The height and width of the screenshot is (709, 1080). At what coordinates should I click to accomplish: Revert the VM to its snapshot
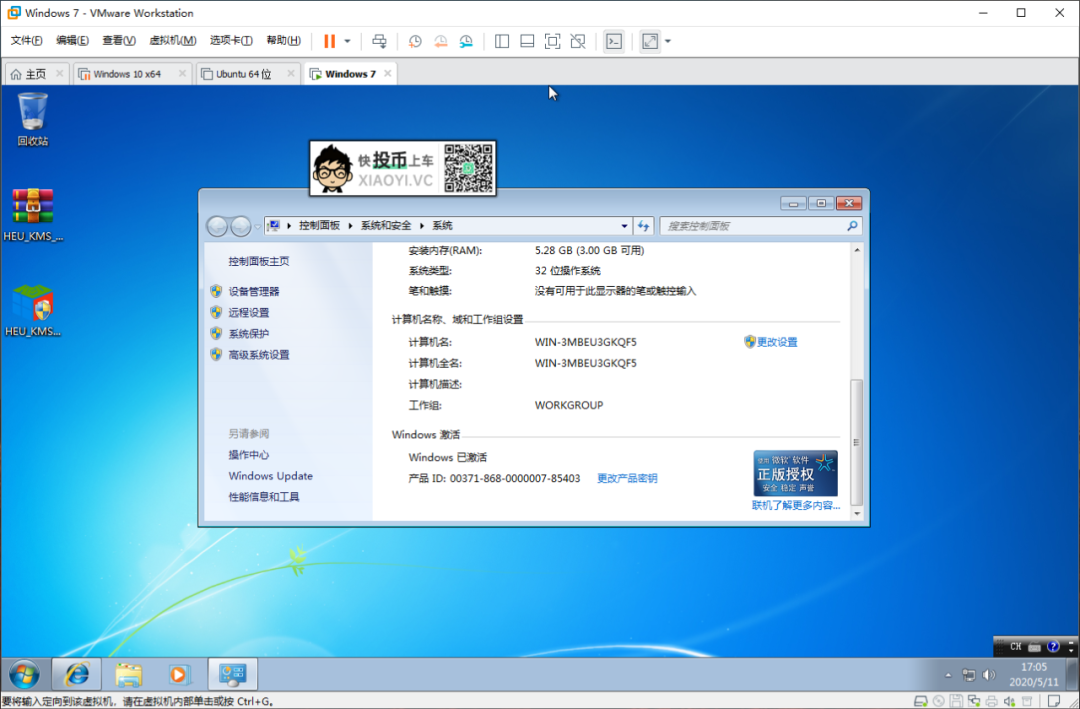[441, 41]
